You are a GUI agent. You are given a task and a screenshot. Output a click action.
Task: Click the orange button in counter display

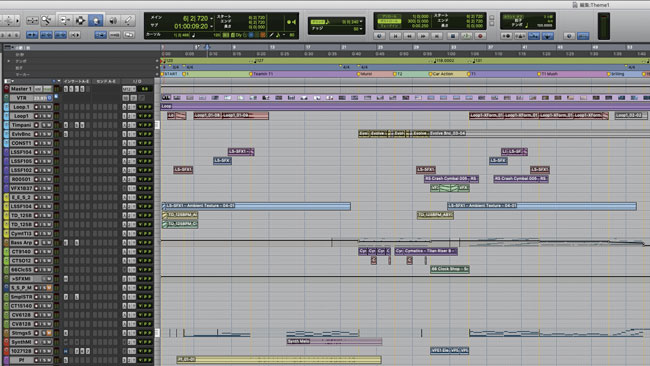click(262, 35)
